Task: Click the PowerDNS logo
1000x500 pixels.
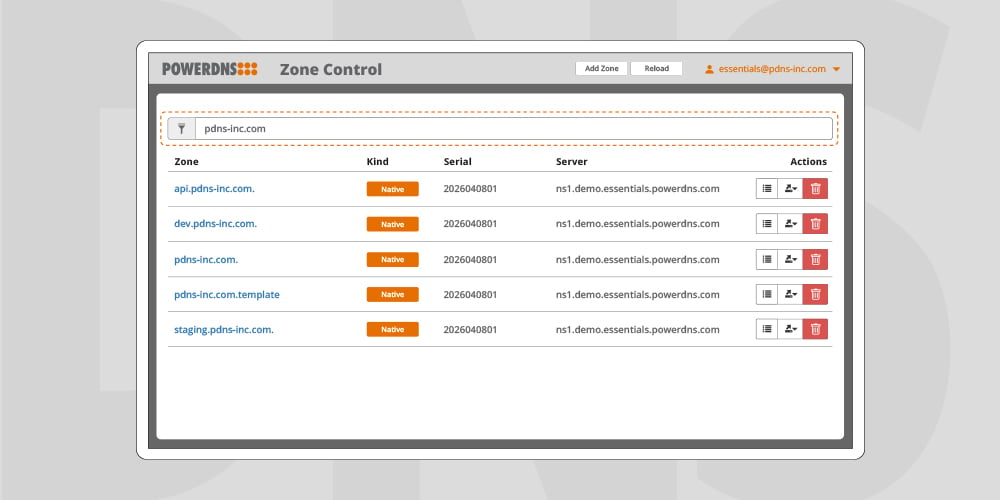Action: 210,69
